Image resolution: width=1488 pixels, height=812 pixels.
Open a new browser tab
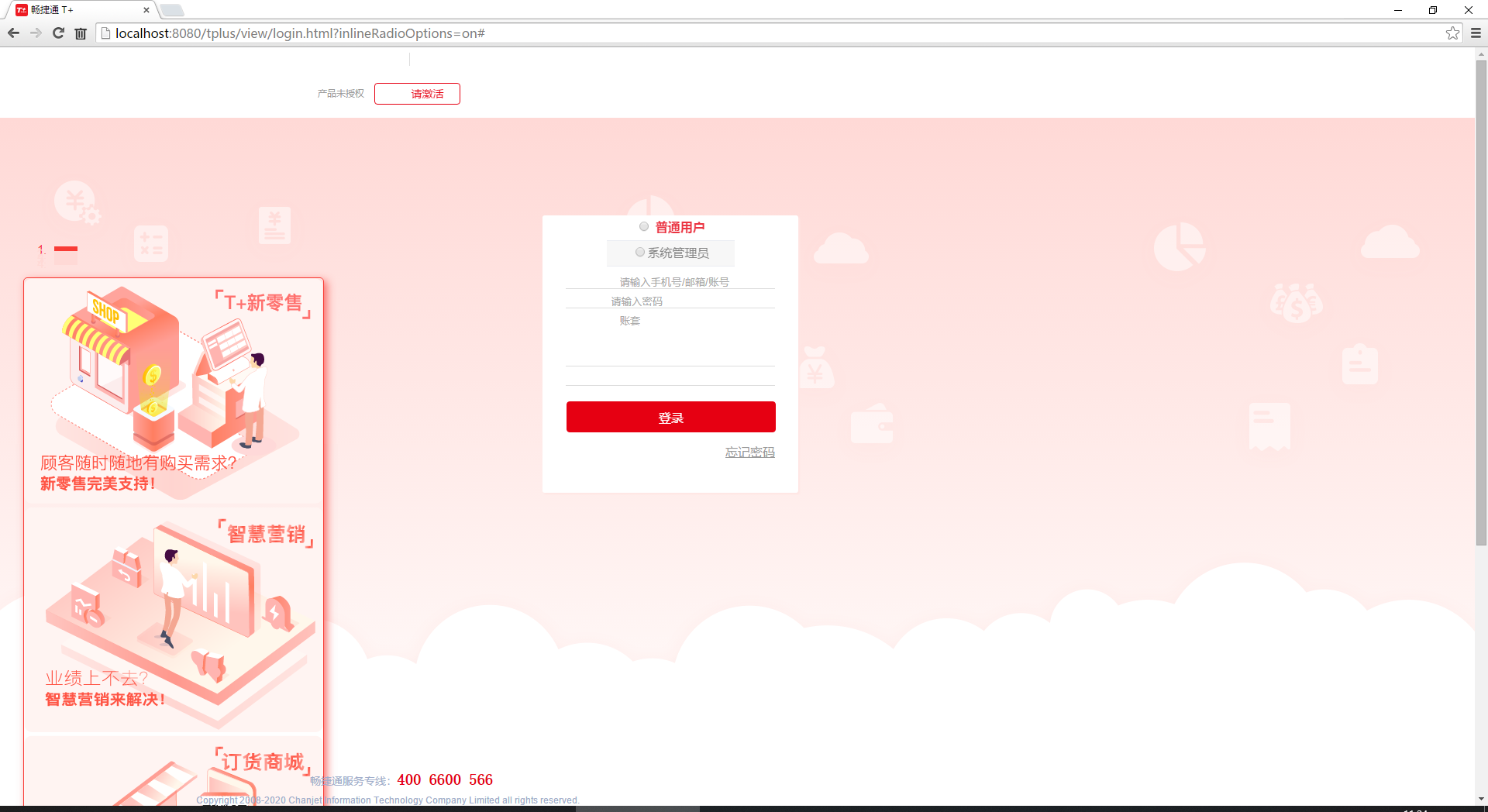click(172, 10)
